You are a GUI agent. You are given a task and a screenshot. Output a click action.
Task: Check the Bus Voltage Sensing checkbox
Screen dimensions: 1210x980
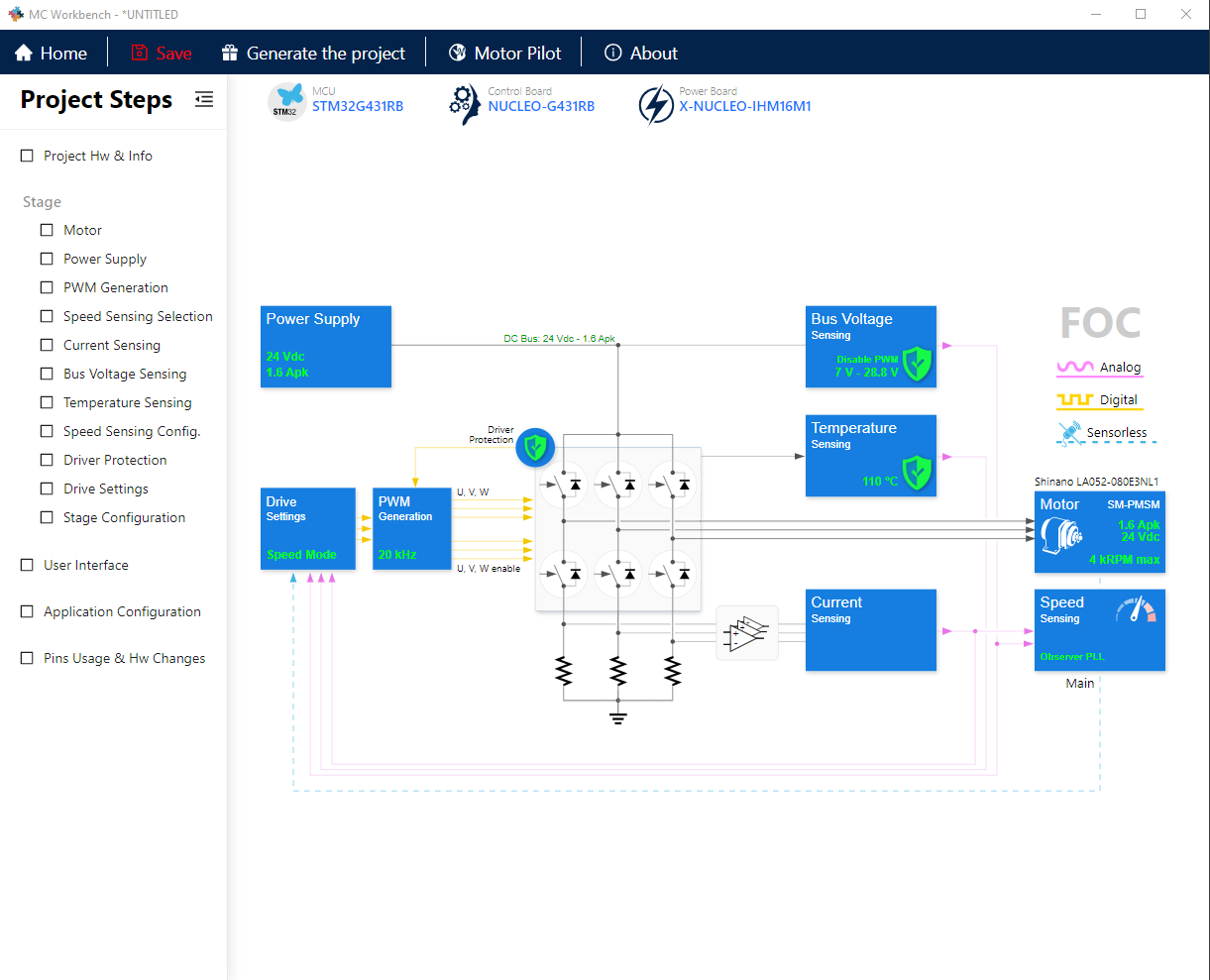coord(47,374)
